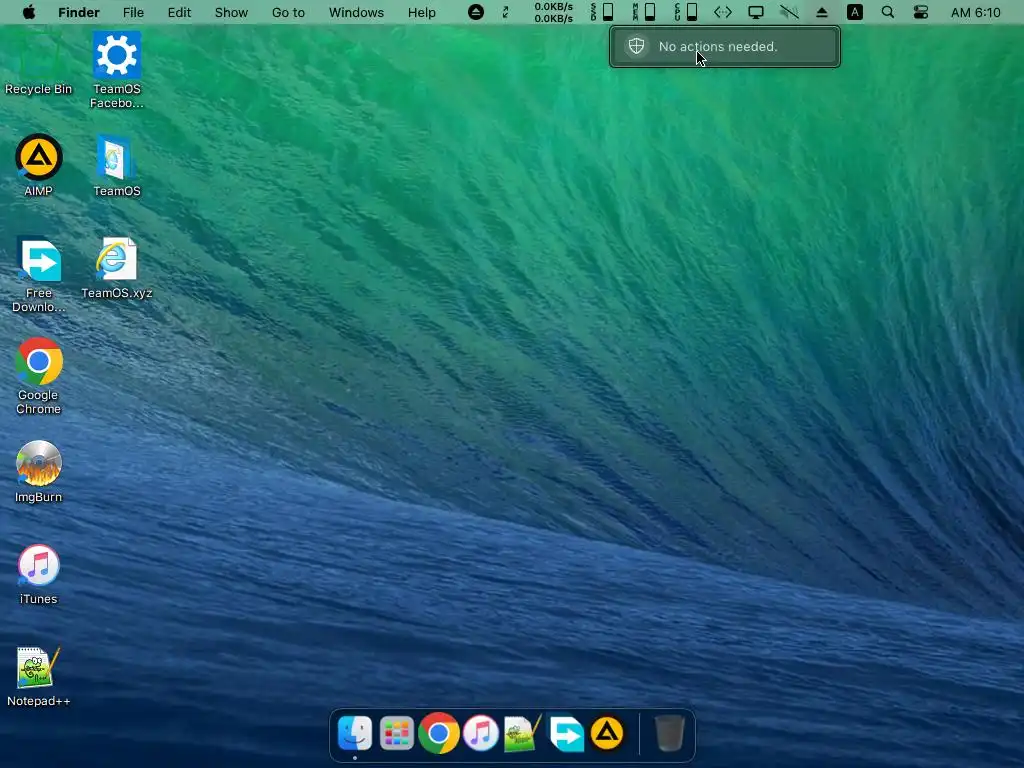Select the ImgBurn desktop shortcut
The height and width of the screenshot is (768, 1024).
pyautogui.click(x=39, y=472)
